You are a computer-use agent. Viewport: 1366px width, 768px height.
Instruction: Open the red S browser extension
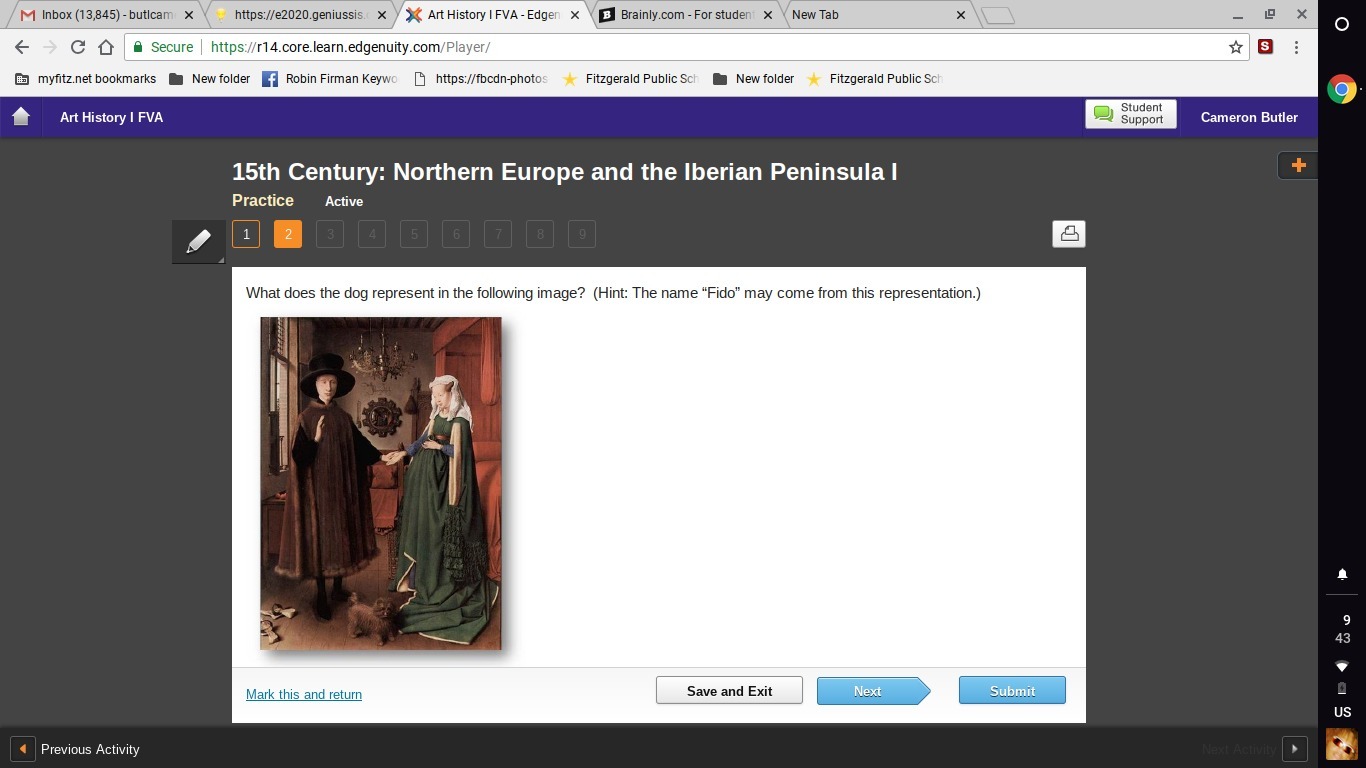click(x=1266, y=47)
